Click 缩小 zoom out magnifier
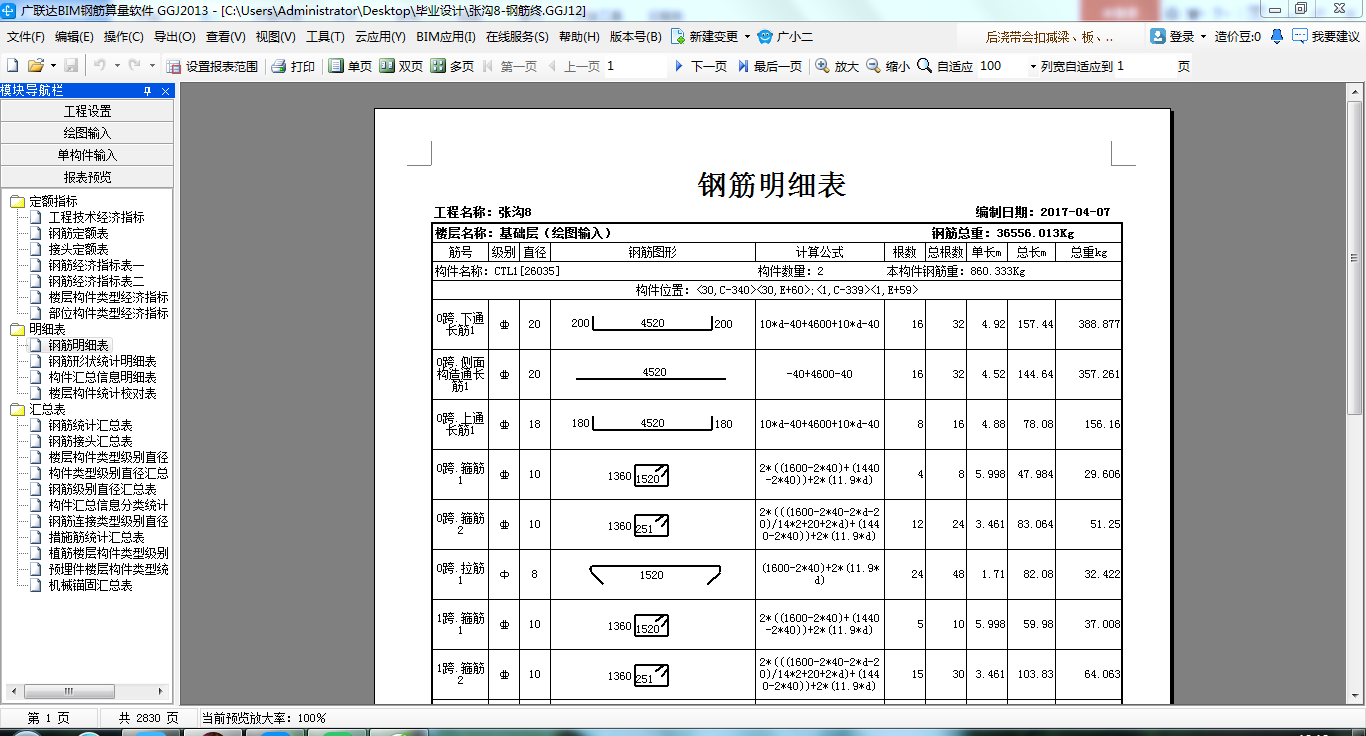The width and height of the screenshot is (1366, 736). pos(888,66)
